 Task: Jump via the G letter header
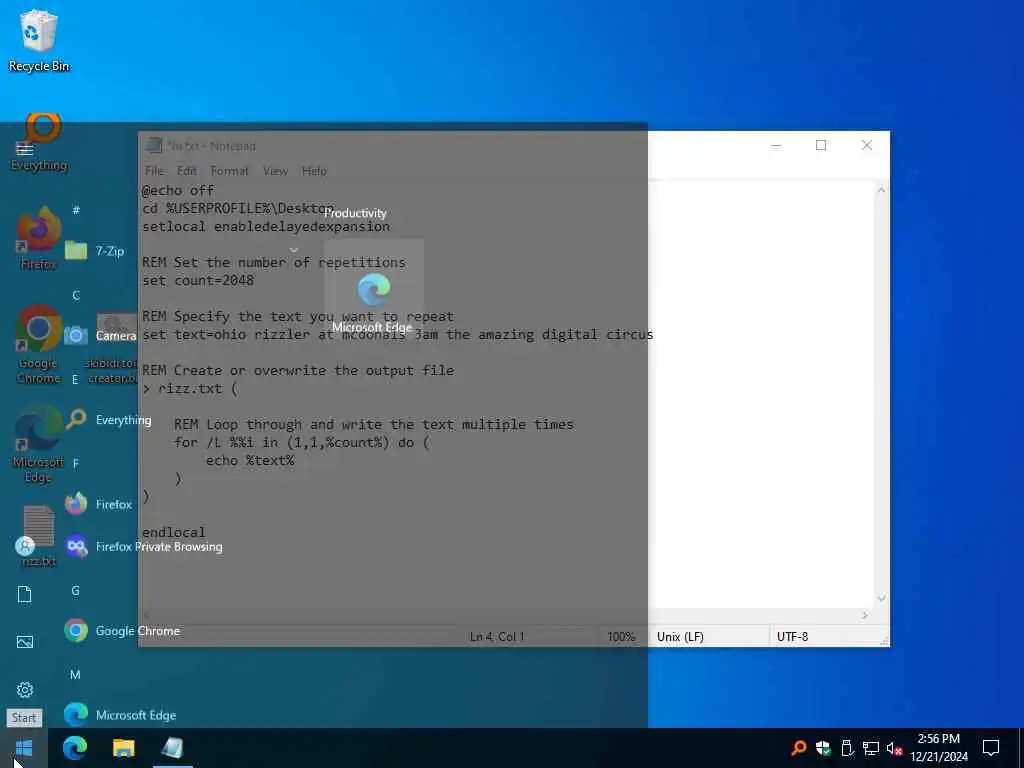click(76, 590)
